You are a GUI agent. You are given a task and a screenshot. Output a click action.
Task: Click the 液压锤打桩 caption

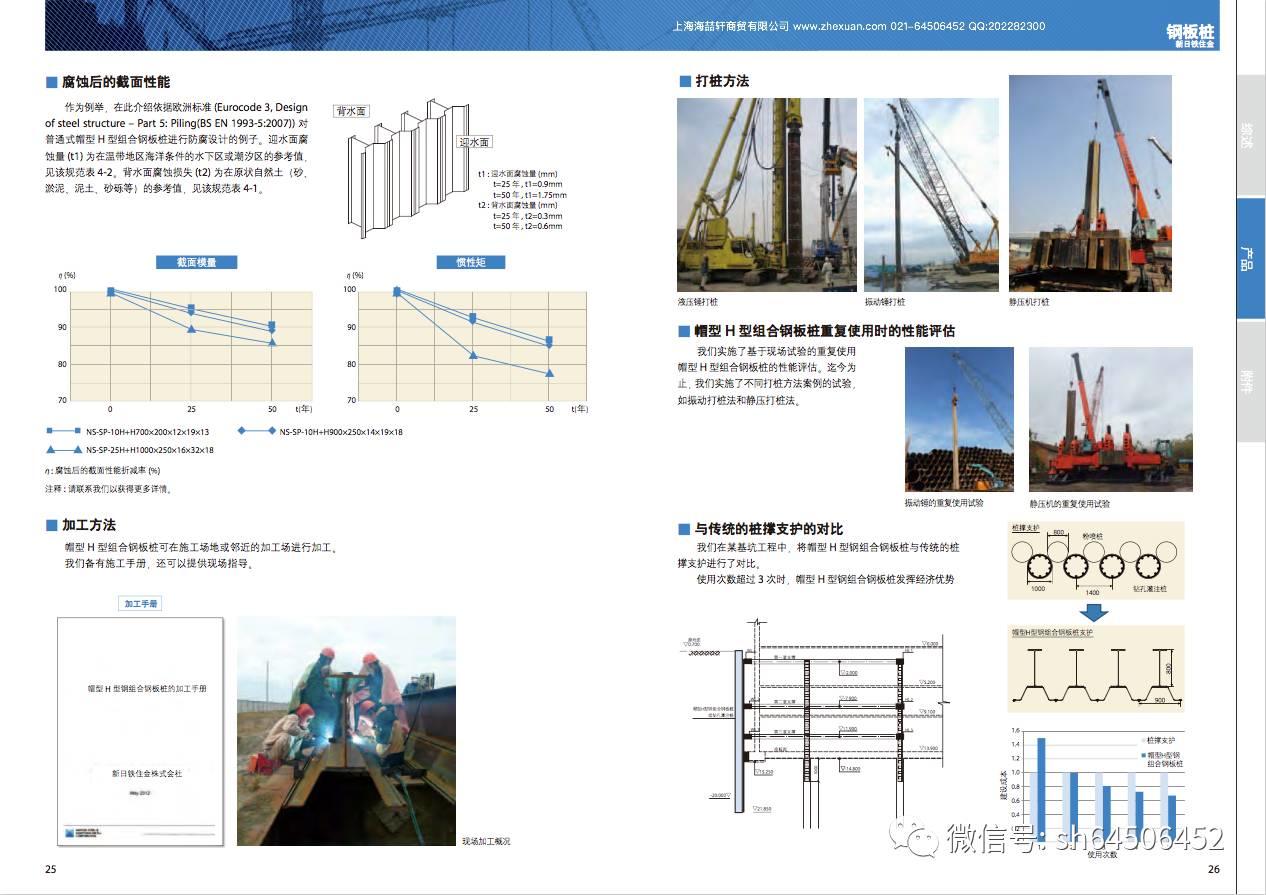tap(698, 301)
